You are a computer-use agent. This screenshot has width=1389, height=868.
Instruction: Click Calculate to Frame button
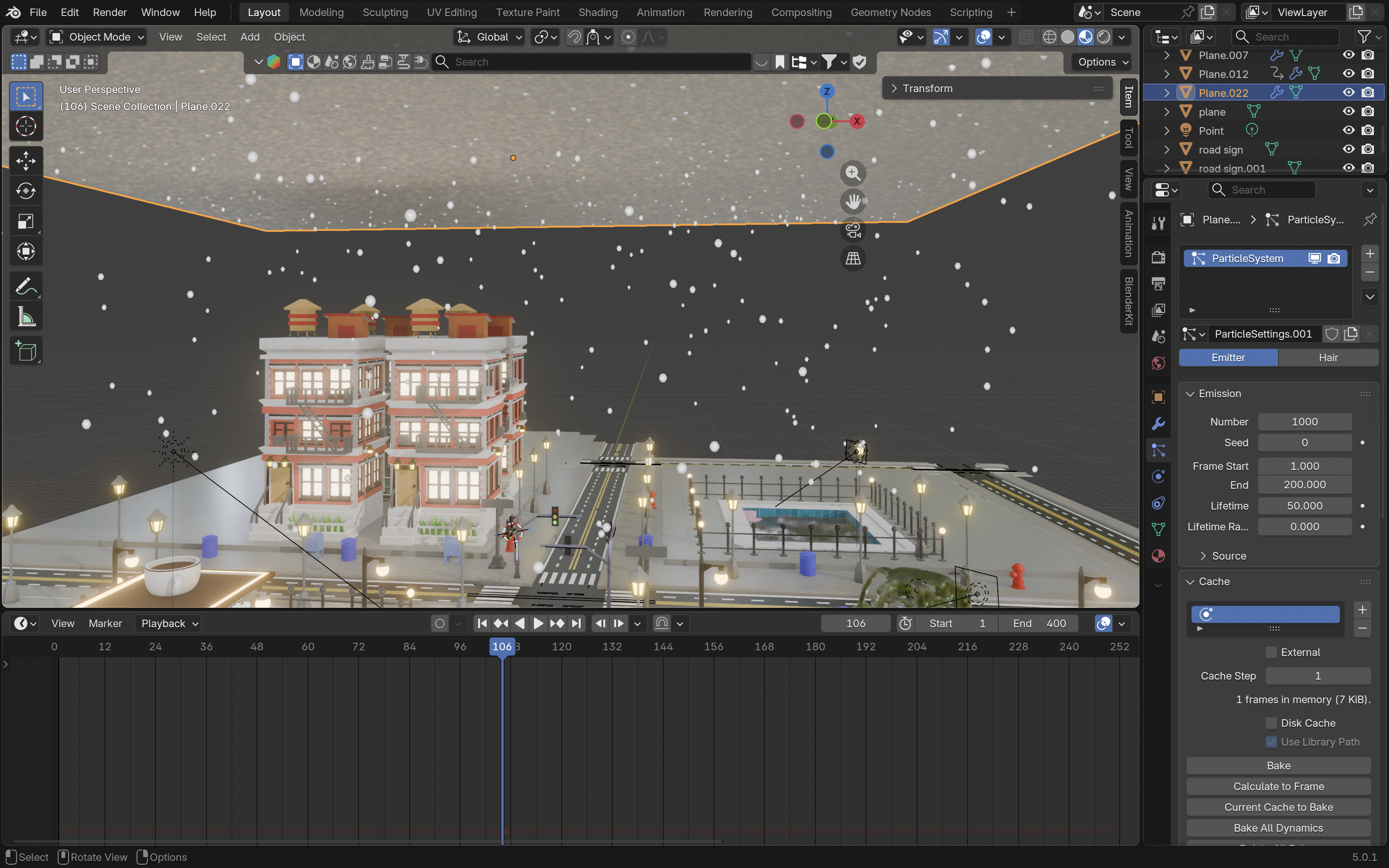[x=1278, y=786]
